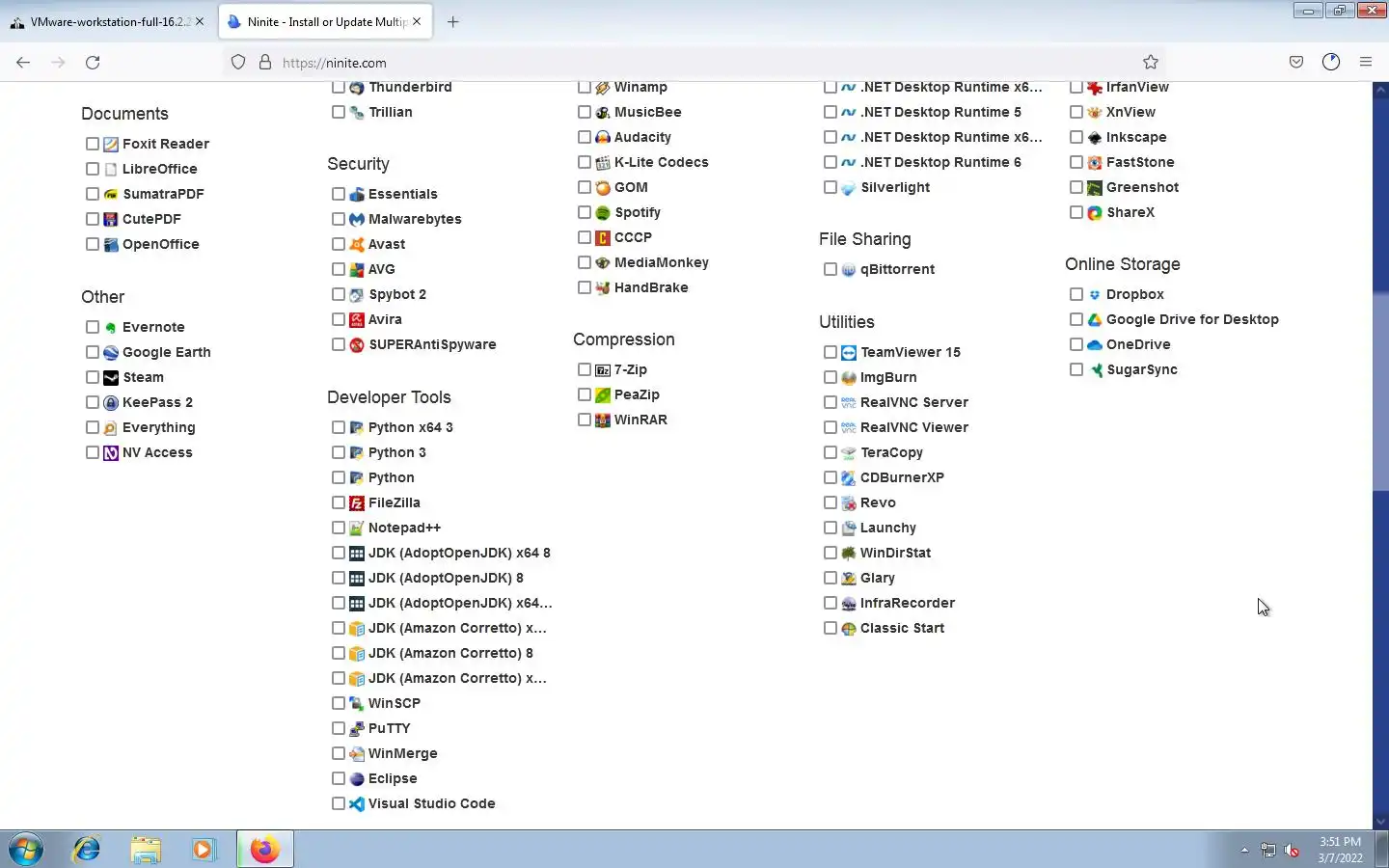This screenshot has width=1389, height=868.
Task: Bookmark this page with star
Action: pos(1151,62)
